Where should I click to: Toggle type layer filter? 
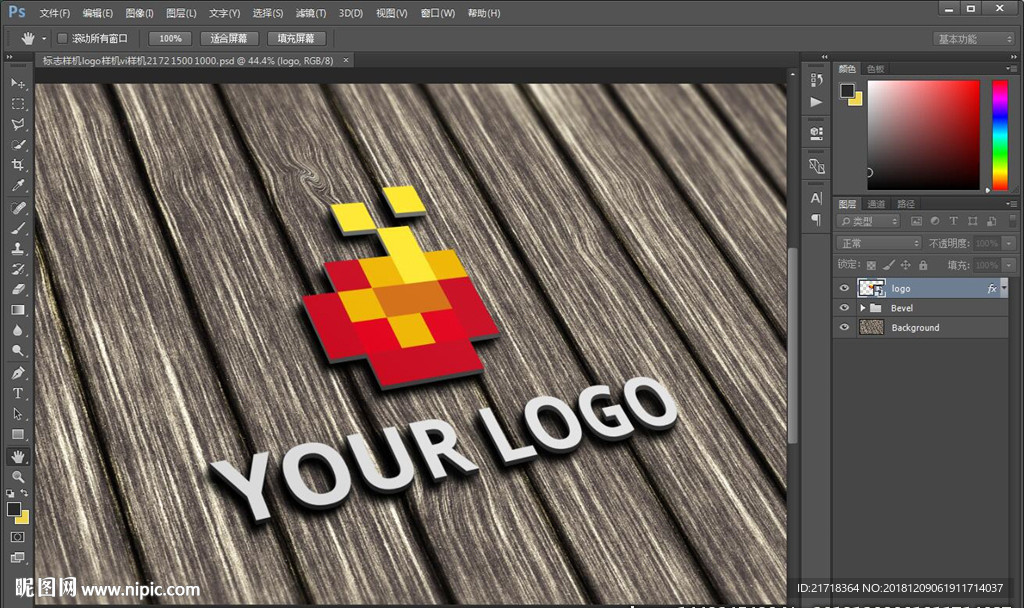click(x=953, y=221)
